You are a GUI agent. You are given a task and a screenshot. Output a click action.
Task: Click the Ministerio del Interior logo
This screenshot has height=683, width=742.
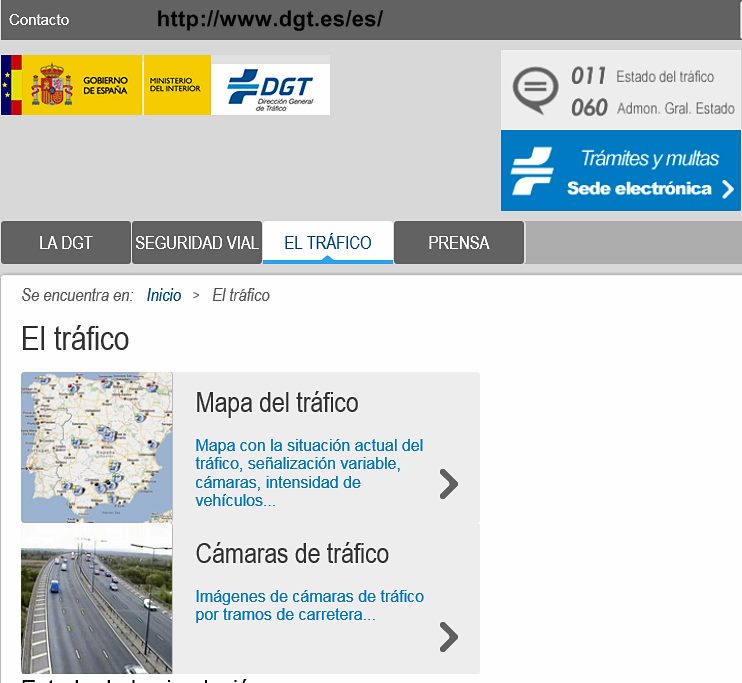pos(177,85)
